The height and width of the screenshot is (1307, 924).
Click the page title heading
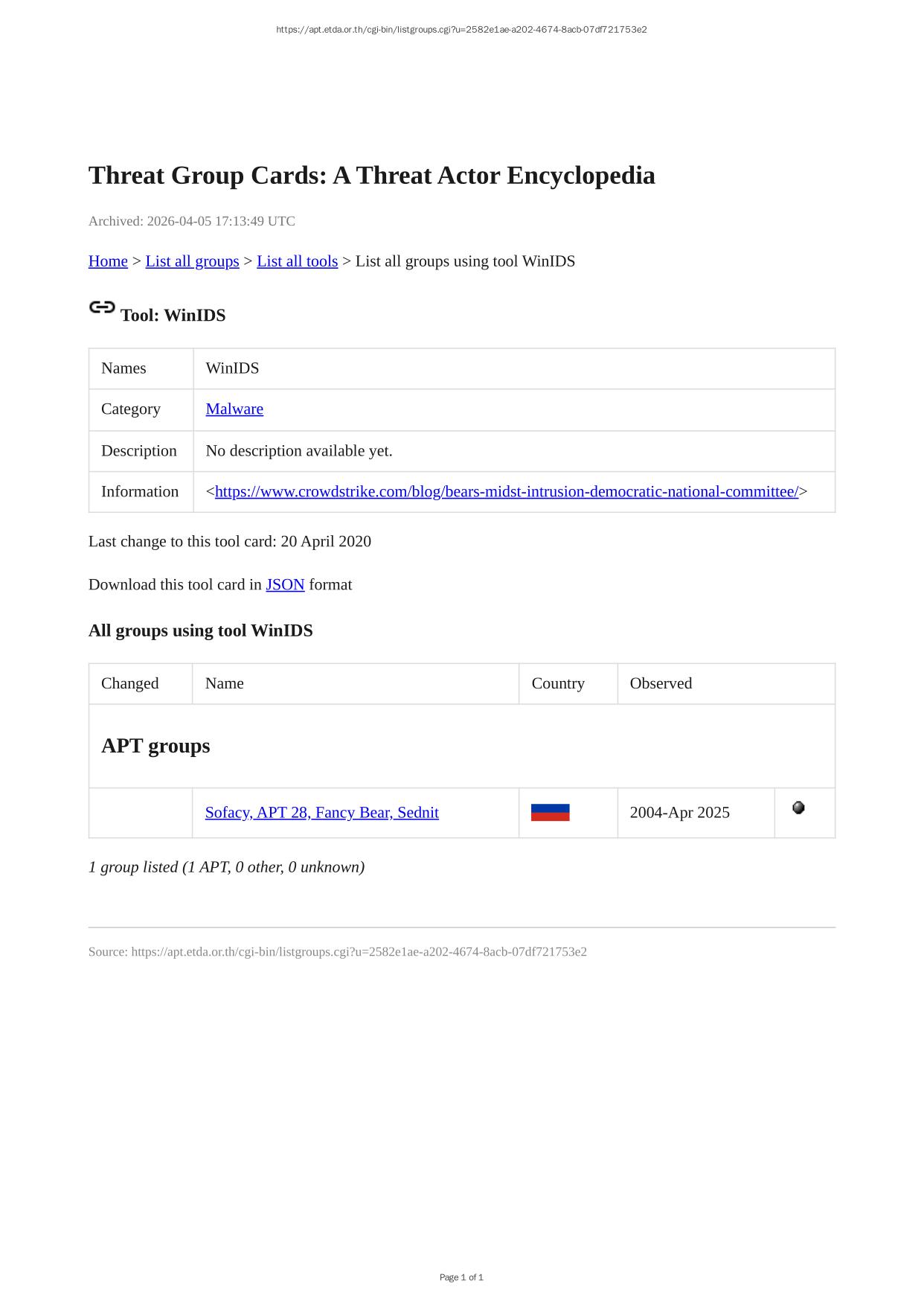click(x=371, y=176)
